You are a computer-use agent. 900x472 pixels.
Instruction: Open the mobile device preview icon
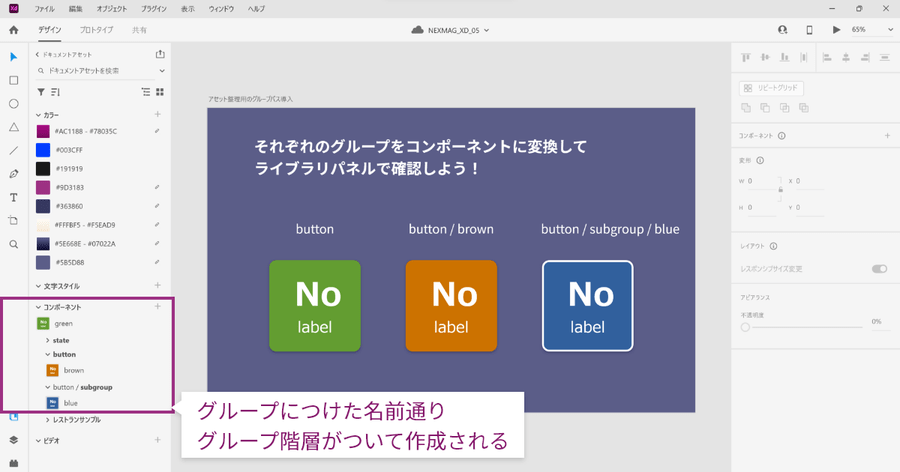[809, 30]
